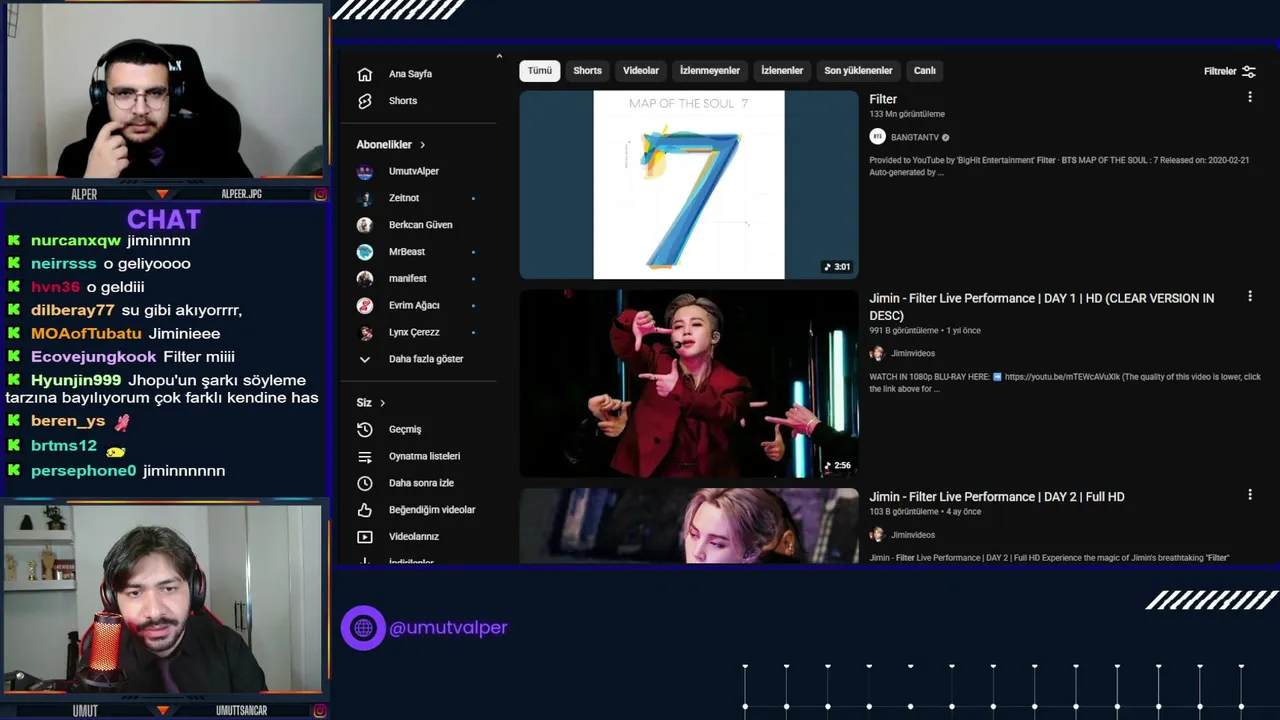Image resolution: width=1280 pixels, height=720 pixels.
Task: Open manifest channel avatar
Action: (x=365, y=278)
